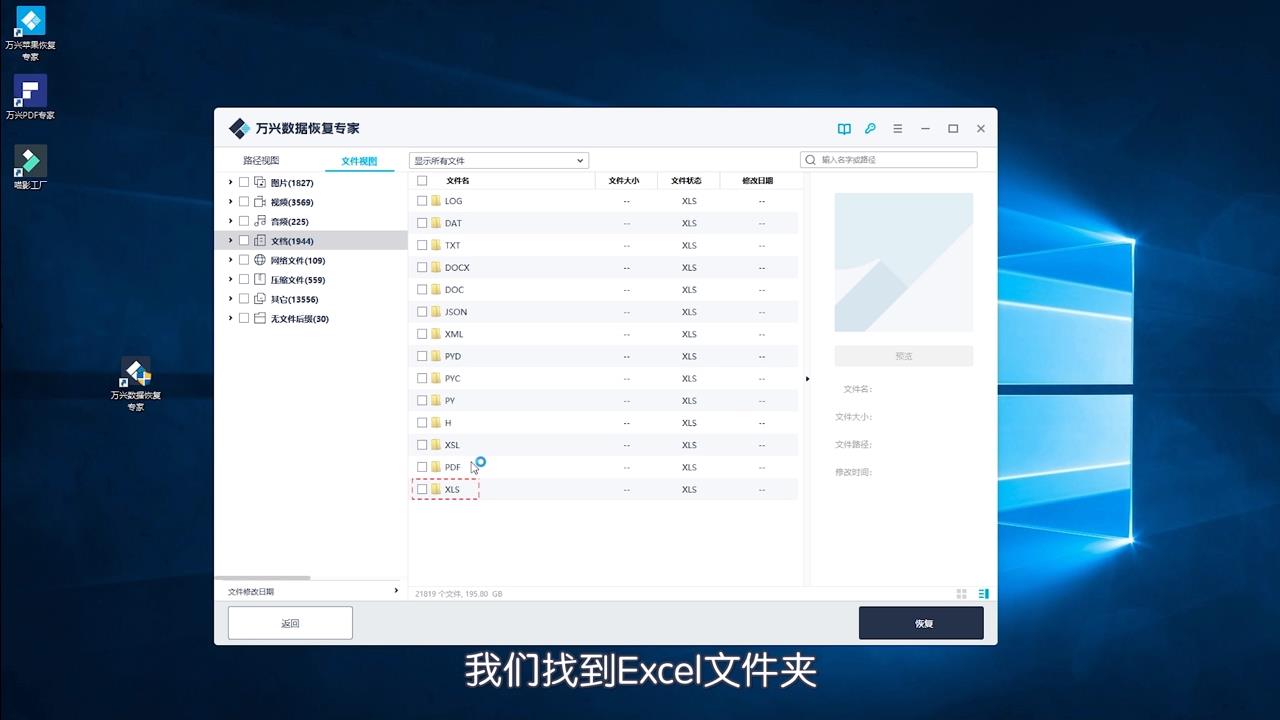This screenshot has height=720, width=1280.
Task: Open 喵影工厂 desktop shortcut
Action: [x=30, y=167]
